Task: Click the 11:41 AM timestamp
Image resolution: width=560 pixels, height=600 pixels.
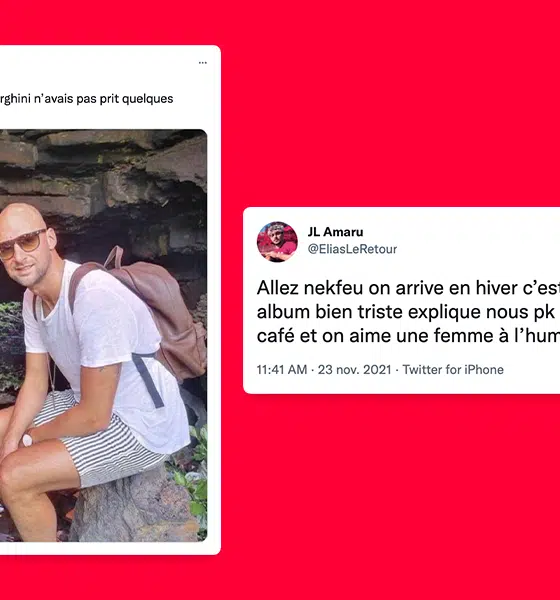Action: point(282,370)
